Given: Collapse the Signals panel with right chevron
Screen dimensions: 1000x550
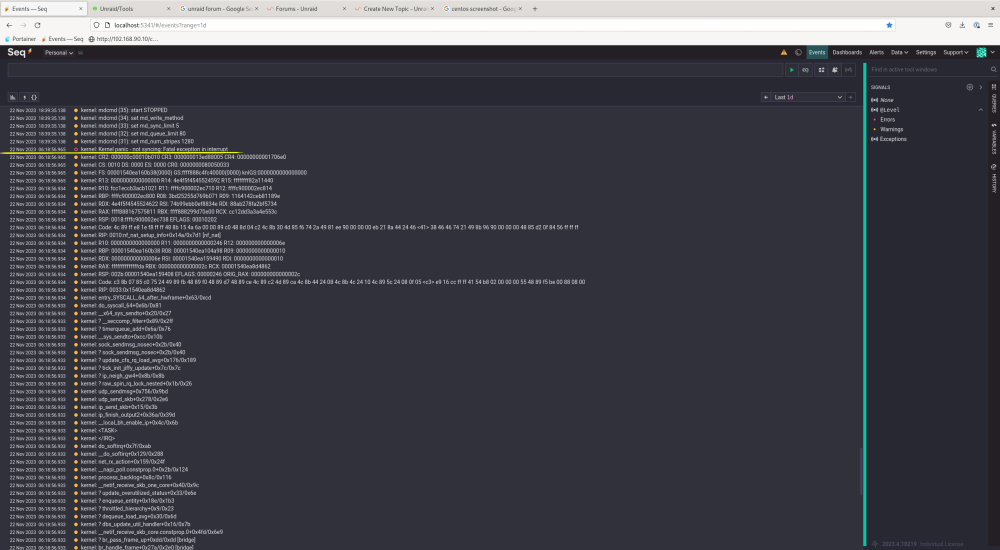Looking at the screenshot, I should coord(980,87).
